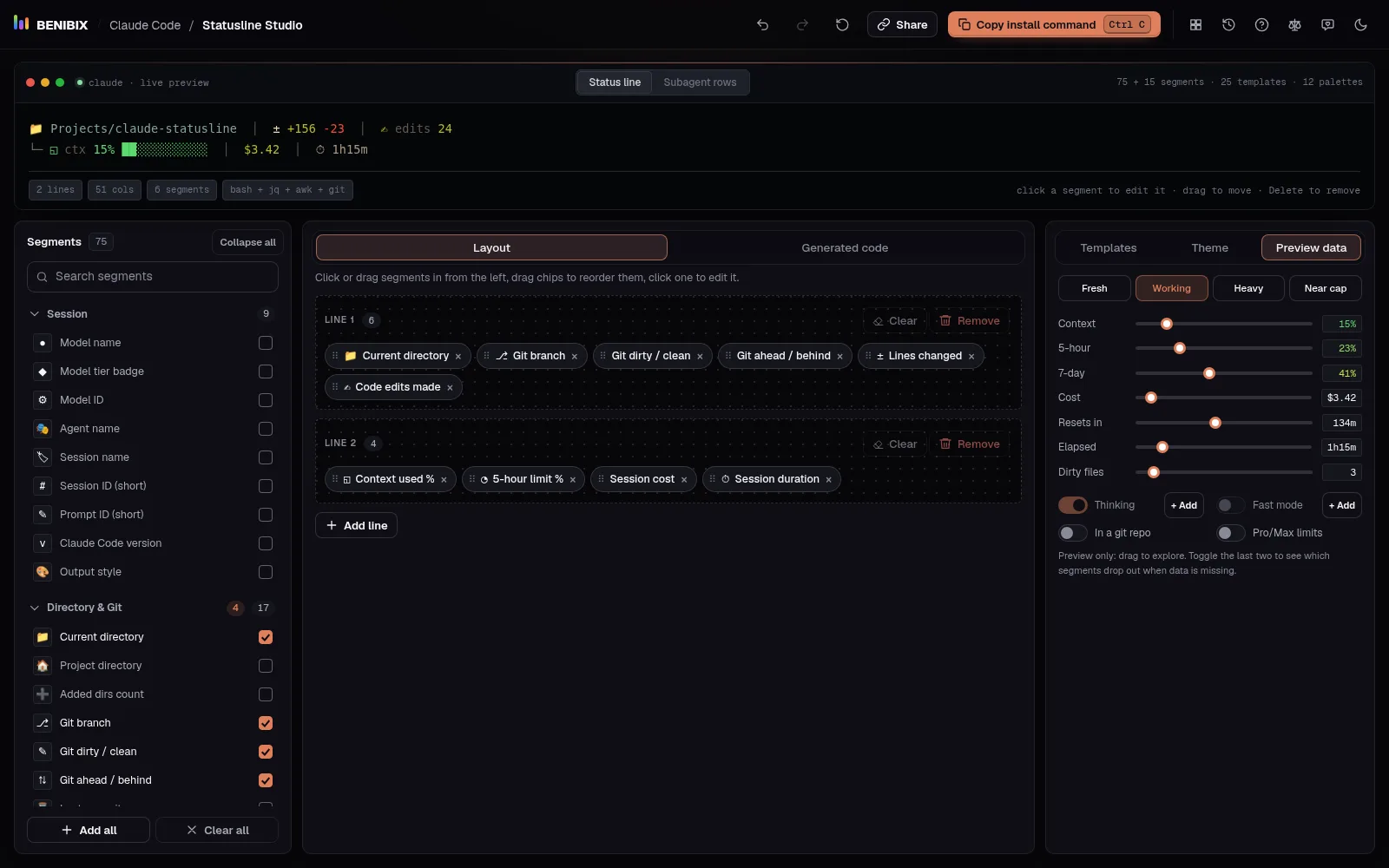Remove the Git branch chip
This screenshot has width=1389, height=868.
click(575, 357)
